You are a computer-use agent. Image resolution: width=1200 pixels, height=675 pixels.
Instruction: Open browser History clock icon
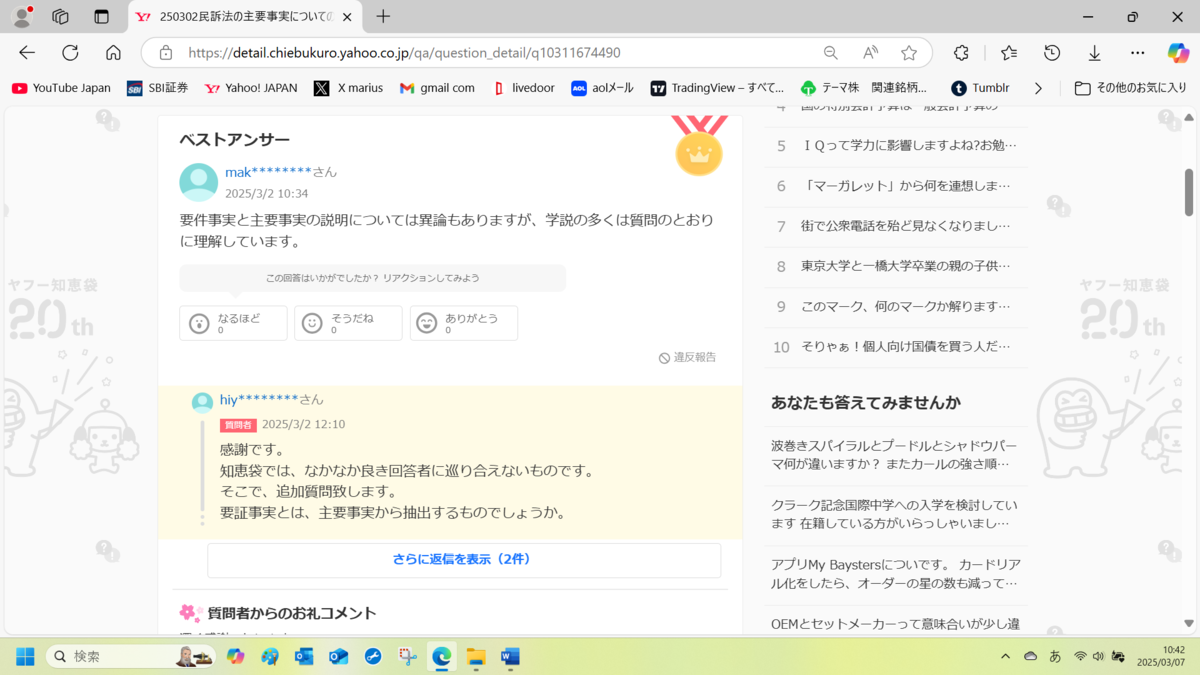(1052, 53)
